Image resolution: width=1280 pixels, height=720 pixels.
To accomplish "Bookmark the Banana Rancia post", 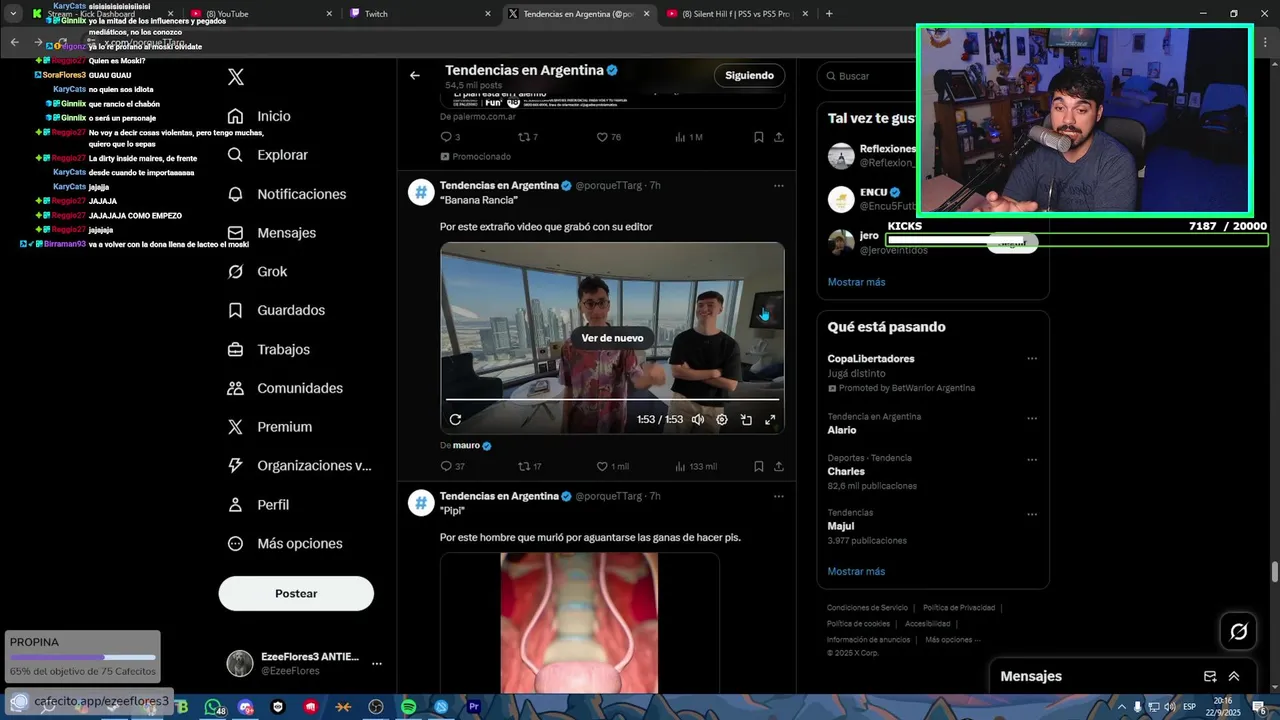I will [758, 467].
